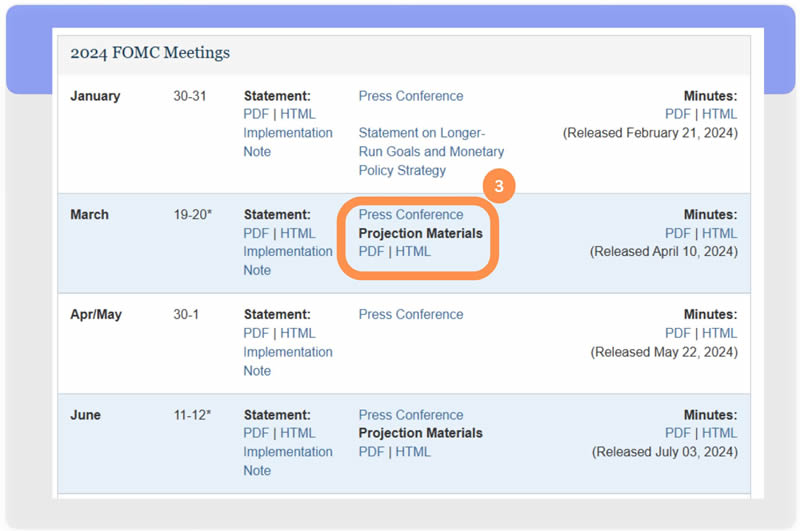The height and width of the screenshot is (531, 800).
Task: Open Apr/May minutes PDF link
Action: coord(678,333)
